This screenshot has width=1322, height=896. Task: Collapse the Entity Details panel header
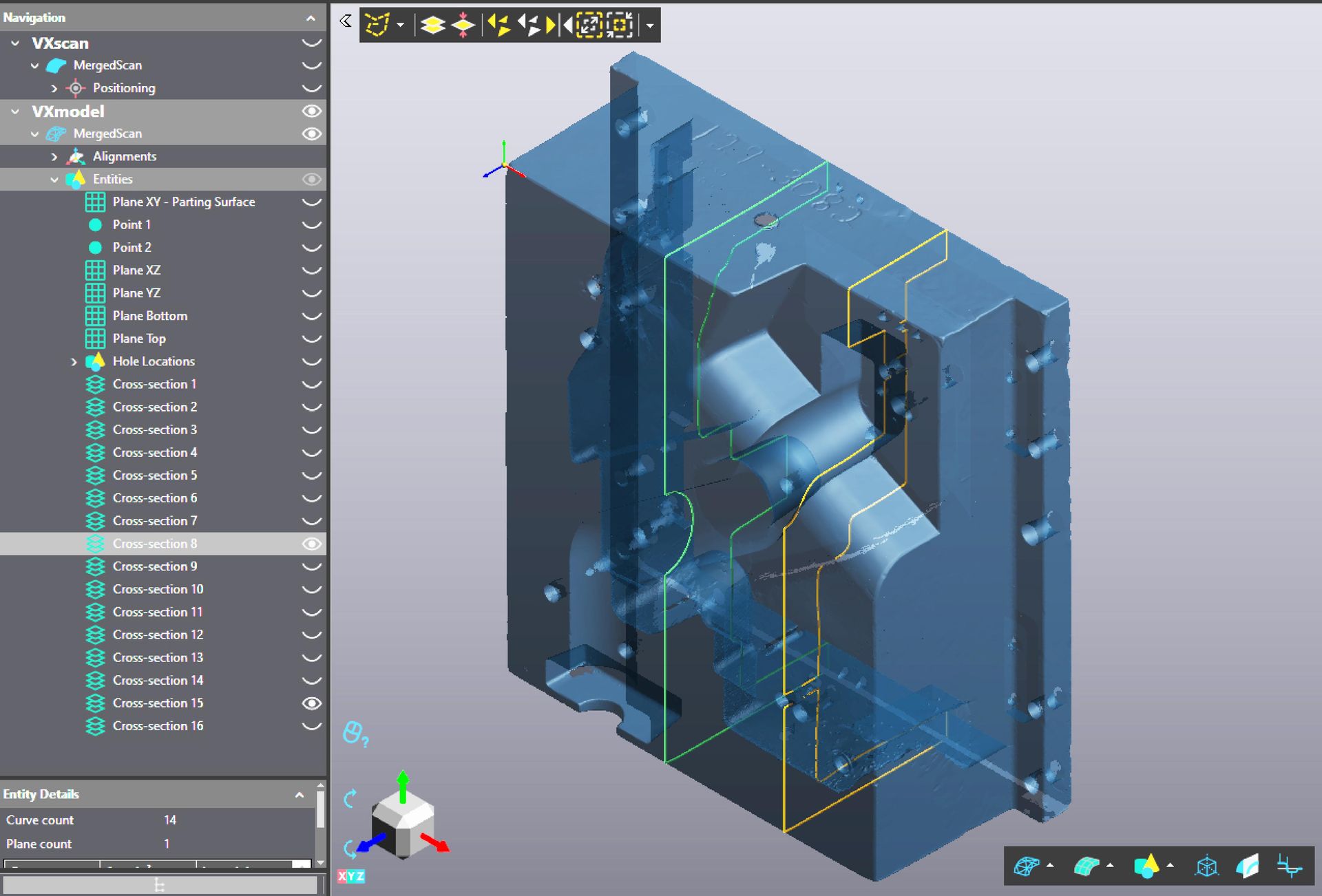300,794
